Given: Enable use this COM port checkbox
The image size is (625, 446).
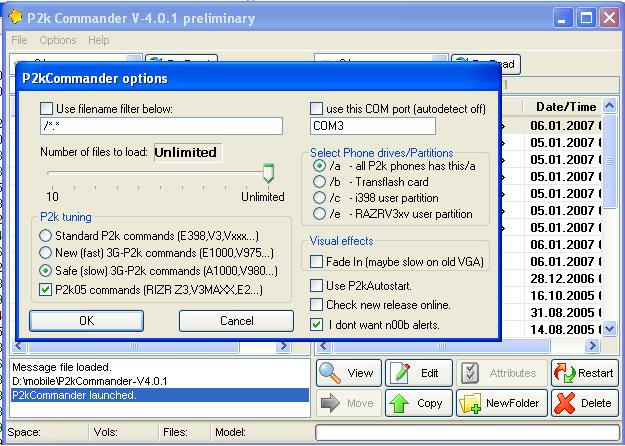Looking at the screenshot, I should click(x=316, y=108).
